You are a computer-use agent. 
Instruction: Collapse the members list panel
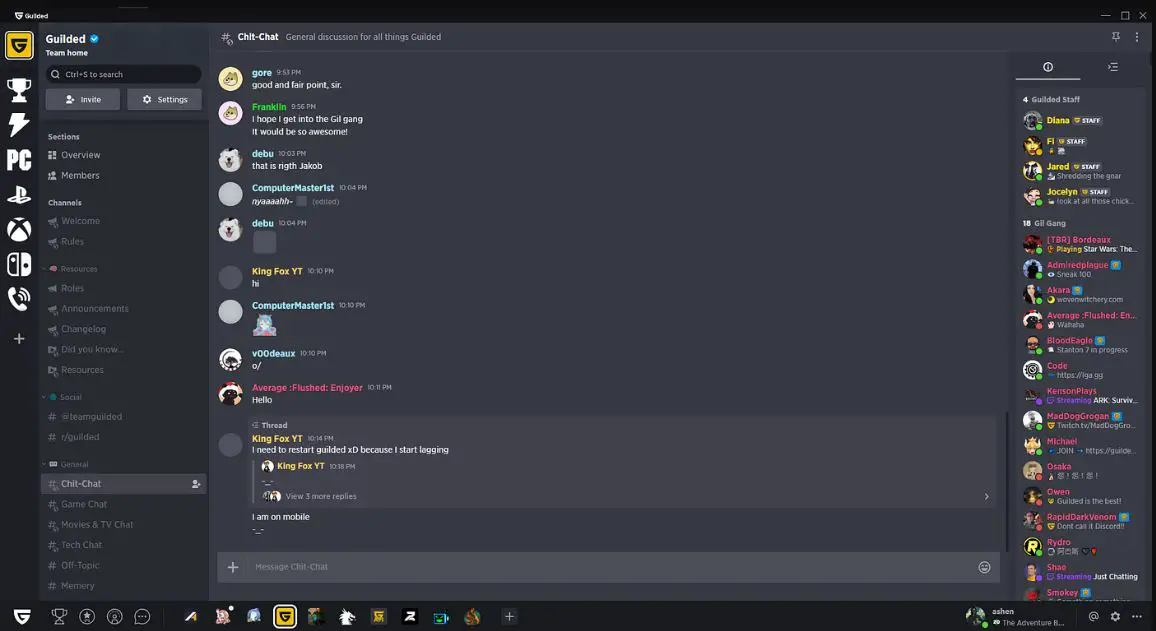(1113, 67)
